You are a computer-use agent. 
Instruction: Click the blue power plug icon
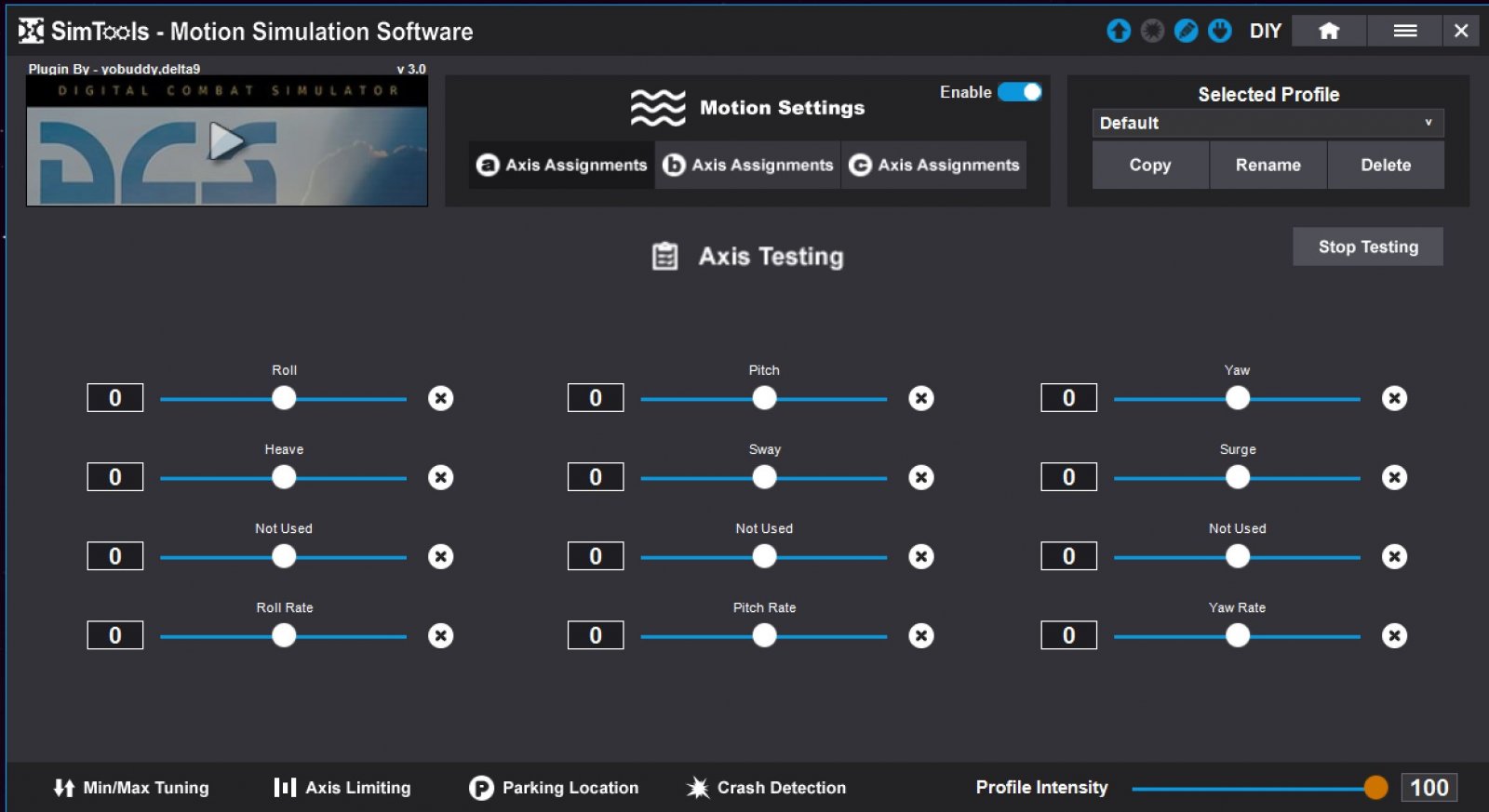pos(1219,31)
